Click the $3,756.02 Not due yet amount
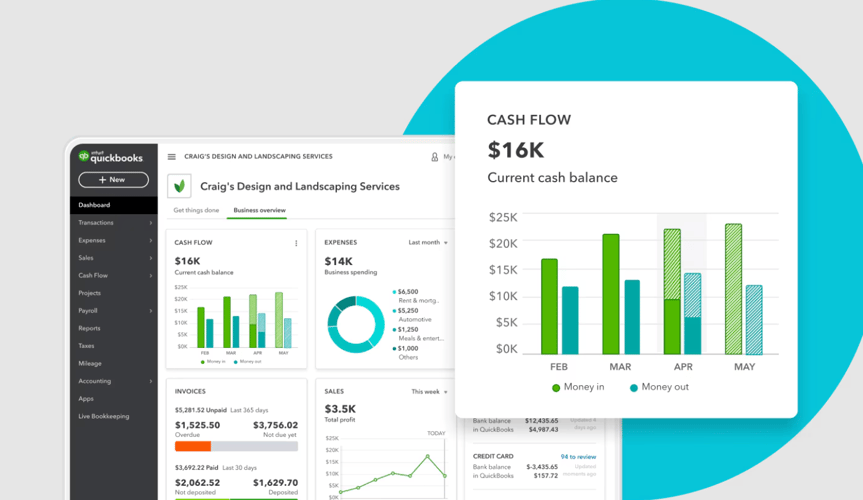Viewport: 863px width, 500px height. pyautogui.click(x=275, y=425)
